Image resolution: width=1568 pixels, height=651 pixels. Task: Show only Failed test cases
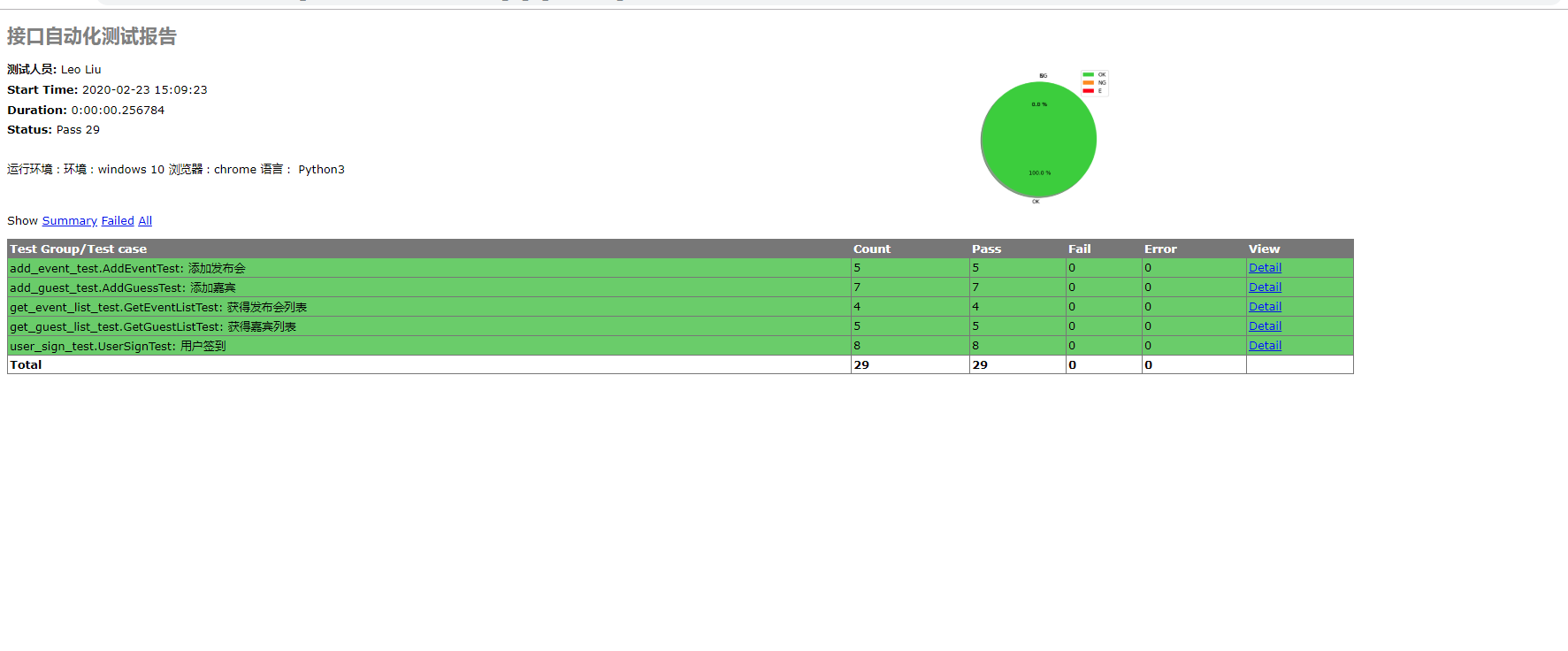[118, 221]
